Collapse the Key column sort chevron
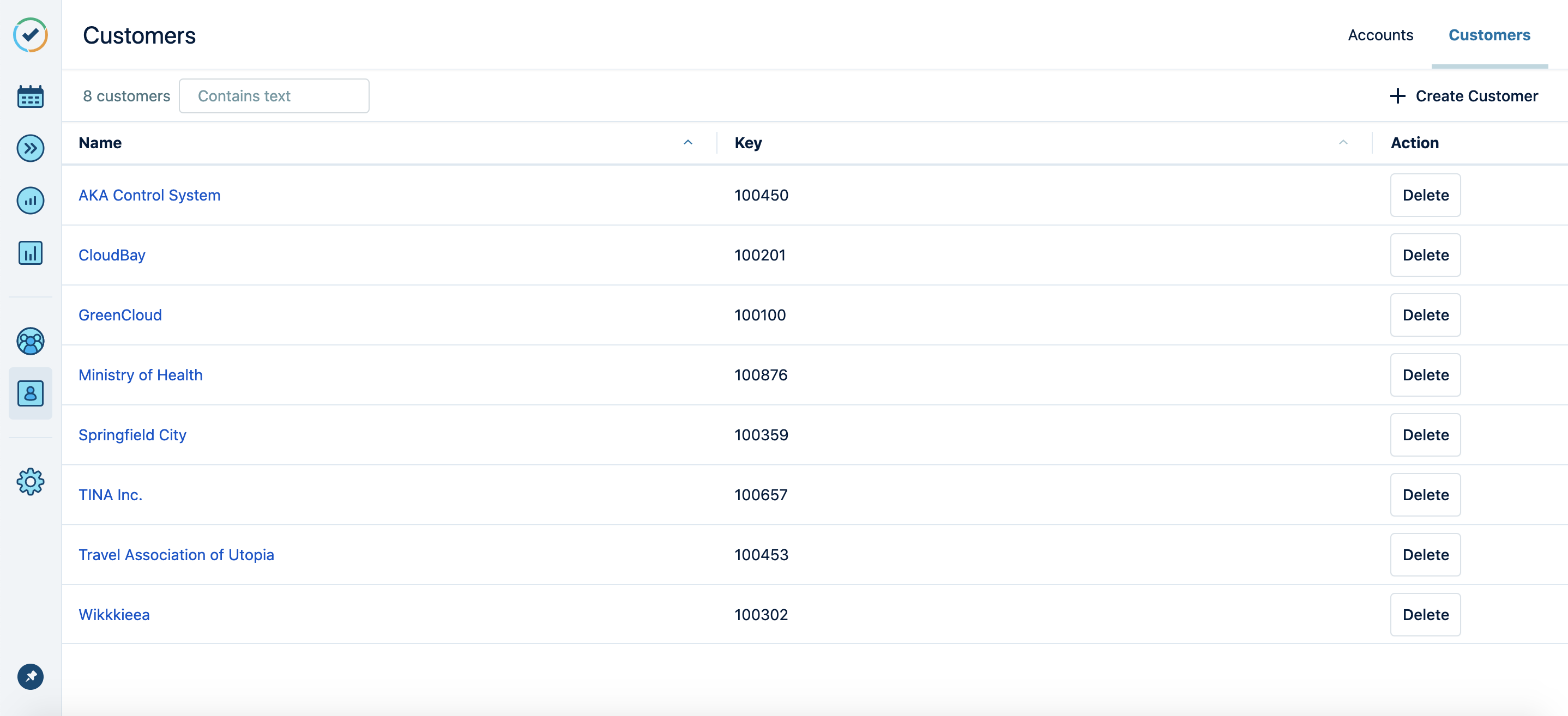1568x716 pixels. click(1343, 143)
